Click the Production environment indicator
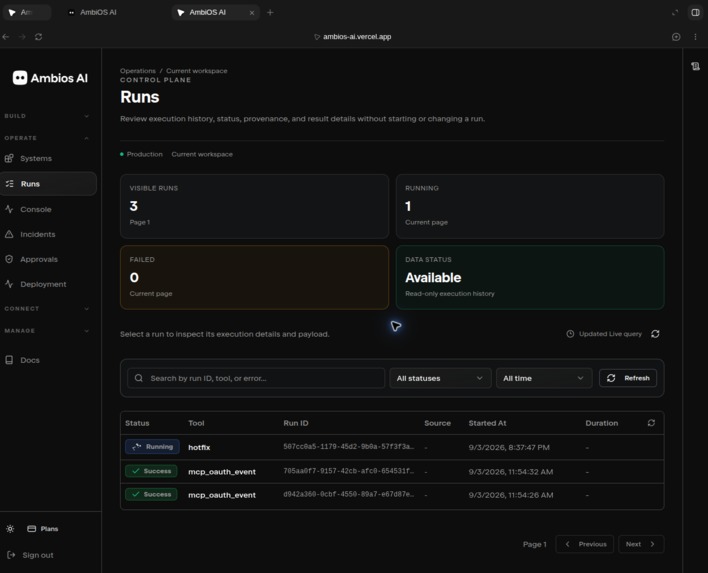The height and width of the screenshot is (573, 708). 141,154
